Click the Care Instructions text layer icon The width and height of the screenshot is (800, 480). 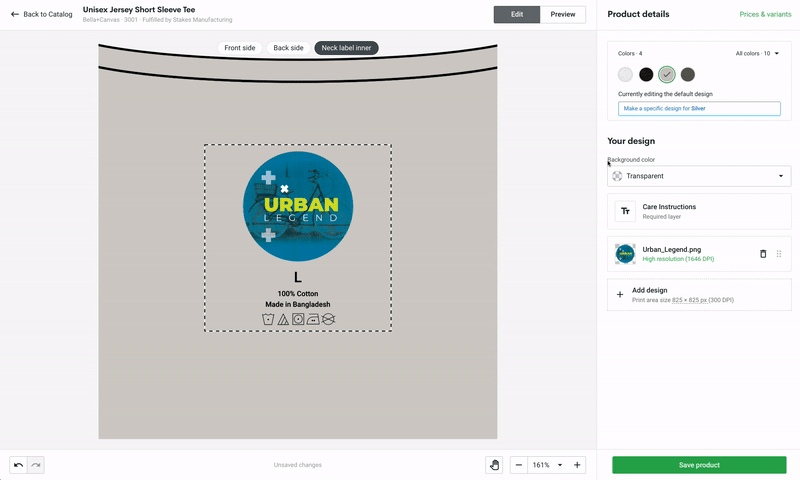(625, 211)
